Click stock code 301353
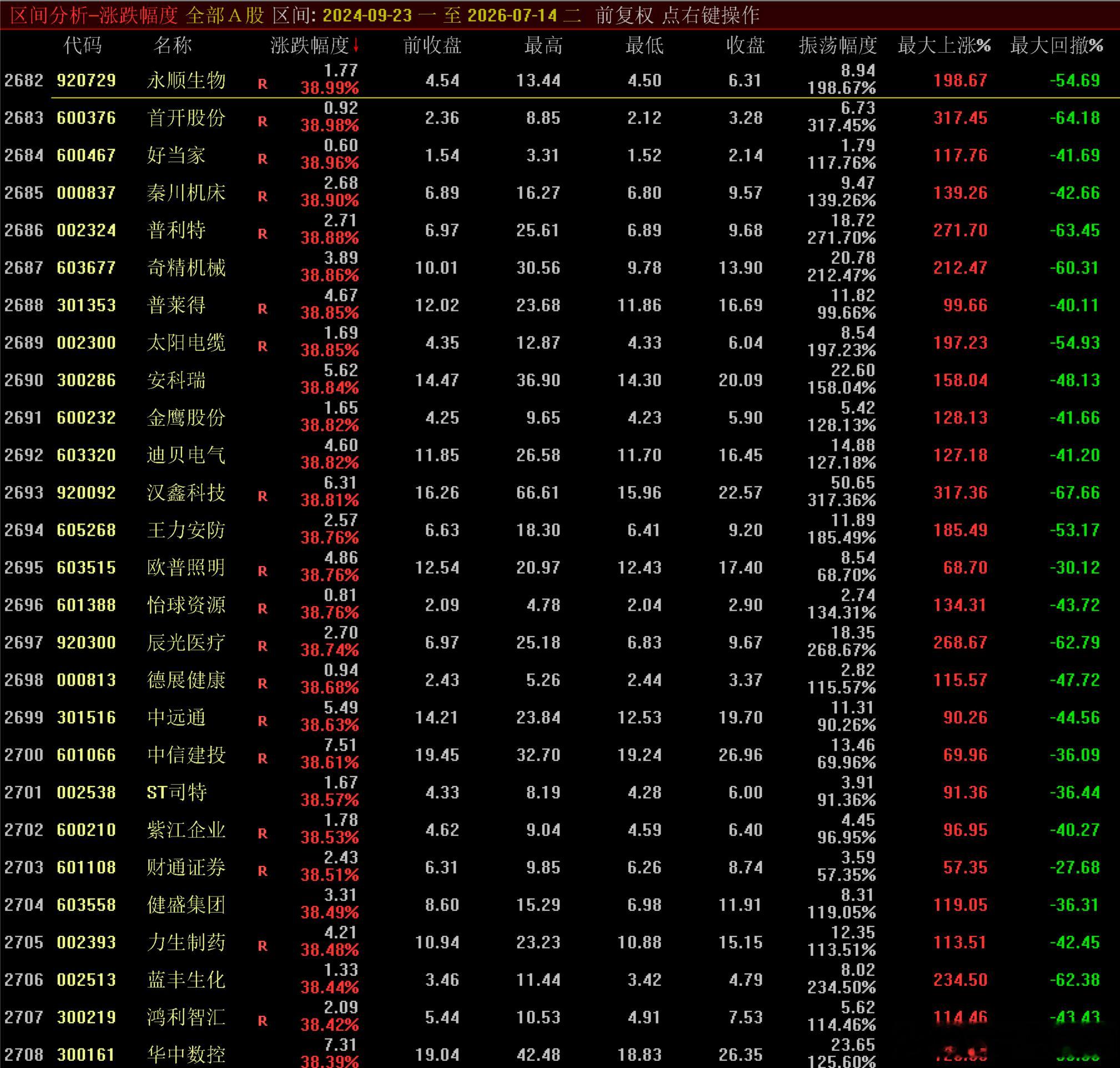This screenshot has width=1120, height=1068. coord(87,305)
